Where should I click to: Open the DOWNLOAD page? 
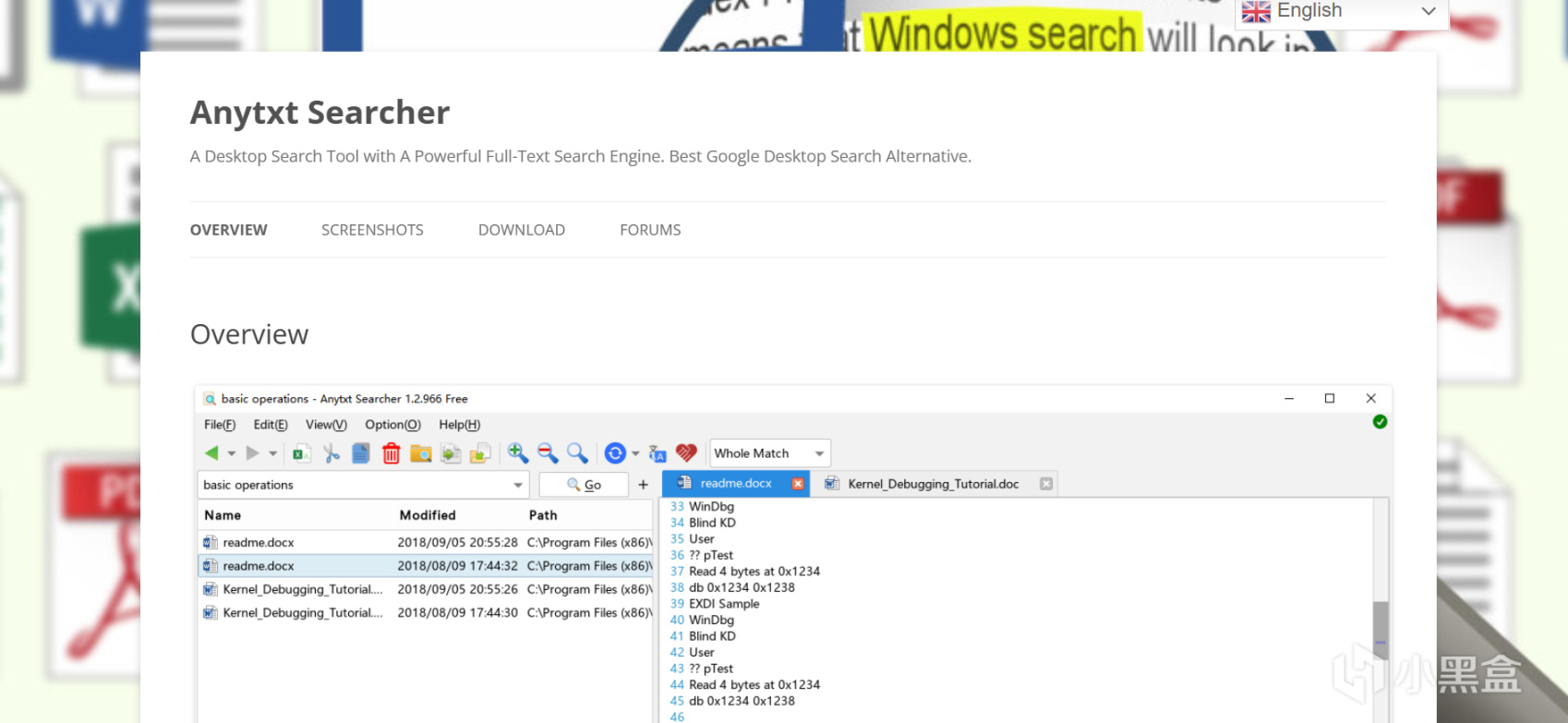click(x=522, y=230)
